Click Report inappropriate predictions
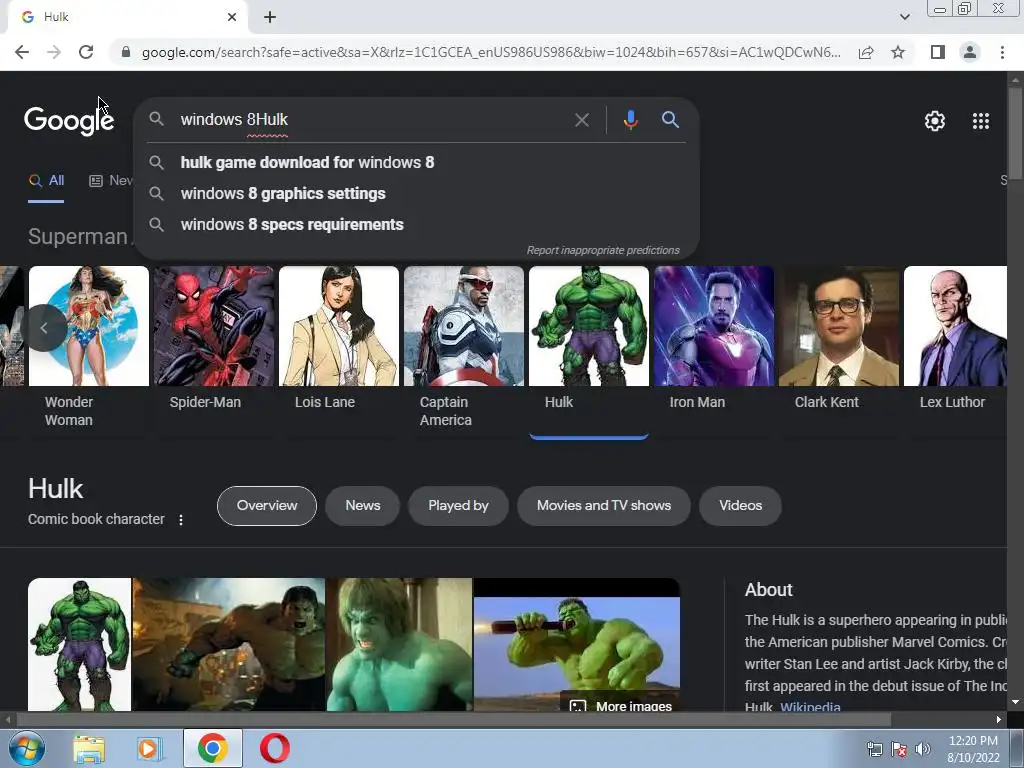 [603, 250]
